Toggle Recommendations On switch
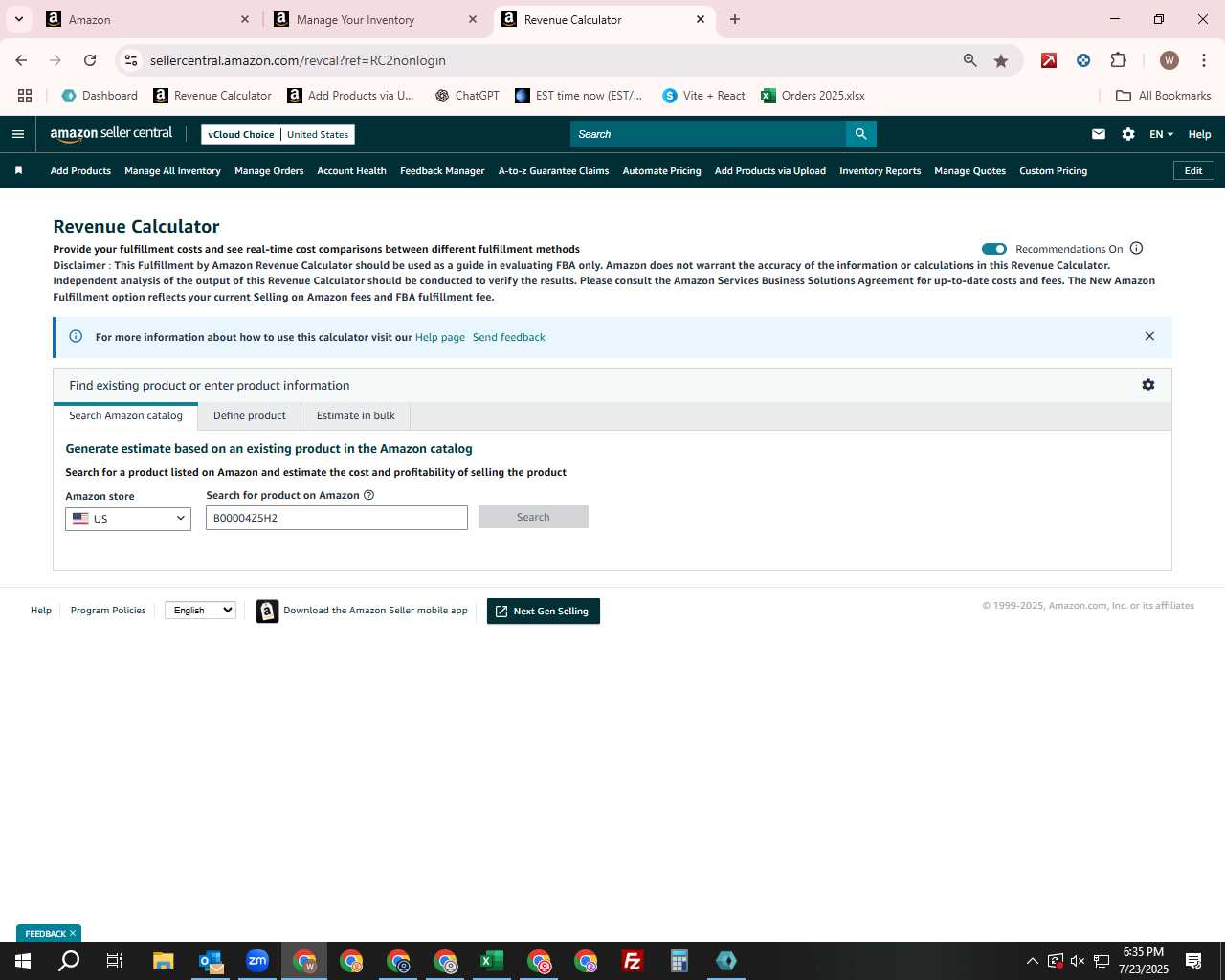Screen dimensions: 1225x980 [993, 249]
